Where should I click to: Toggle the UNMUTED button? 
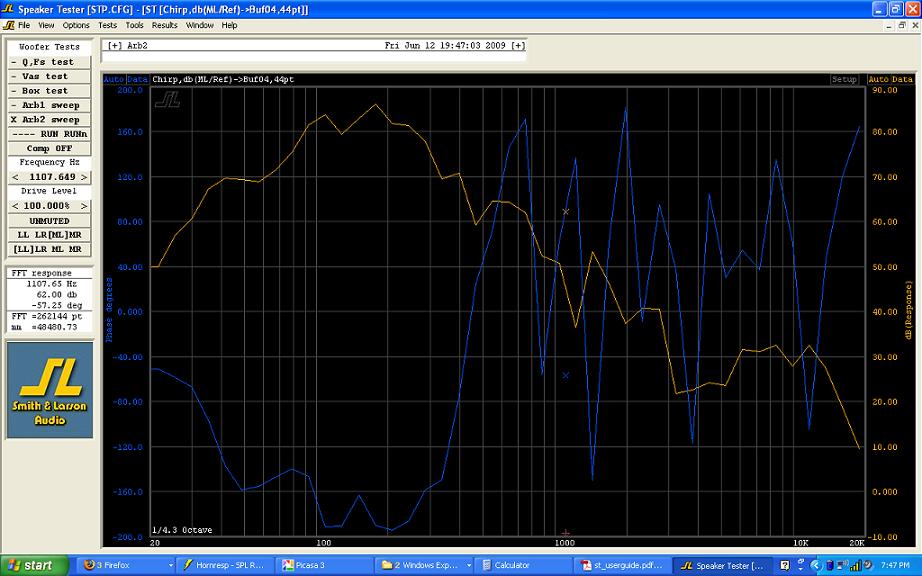49,221
